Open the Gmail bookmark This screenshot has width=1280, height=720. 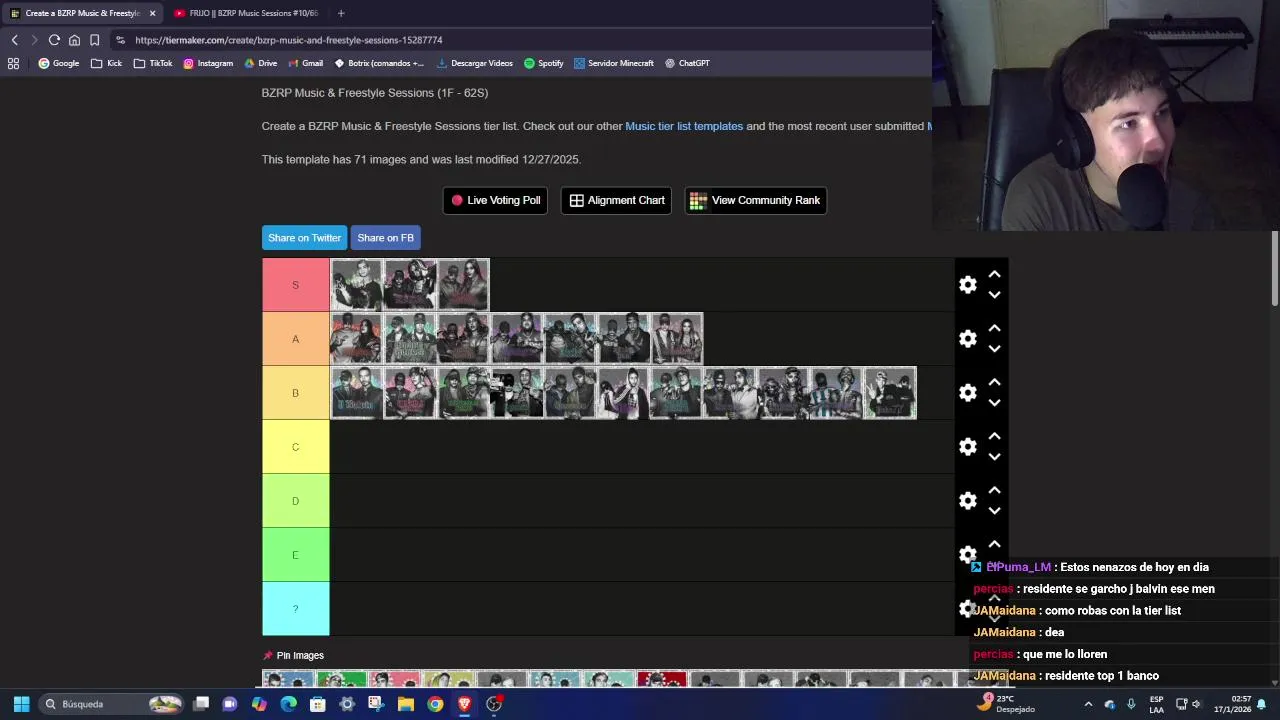point(306,63)
